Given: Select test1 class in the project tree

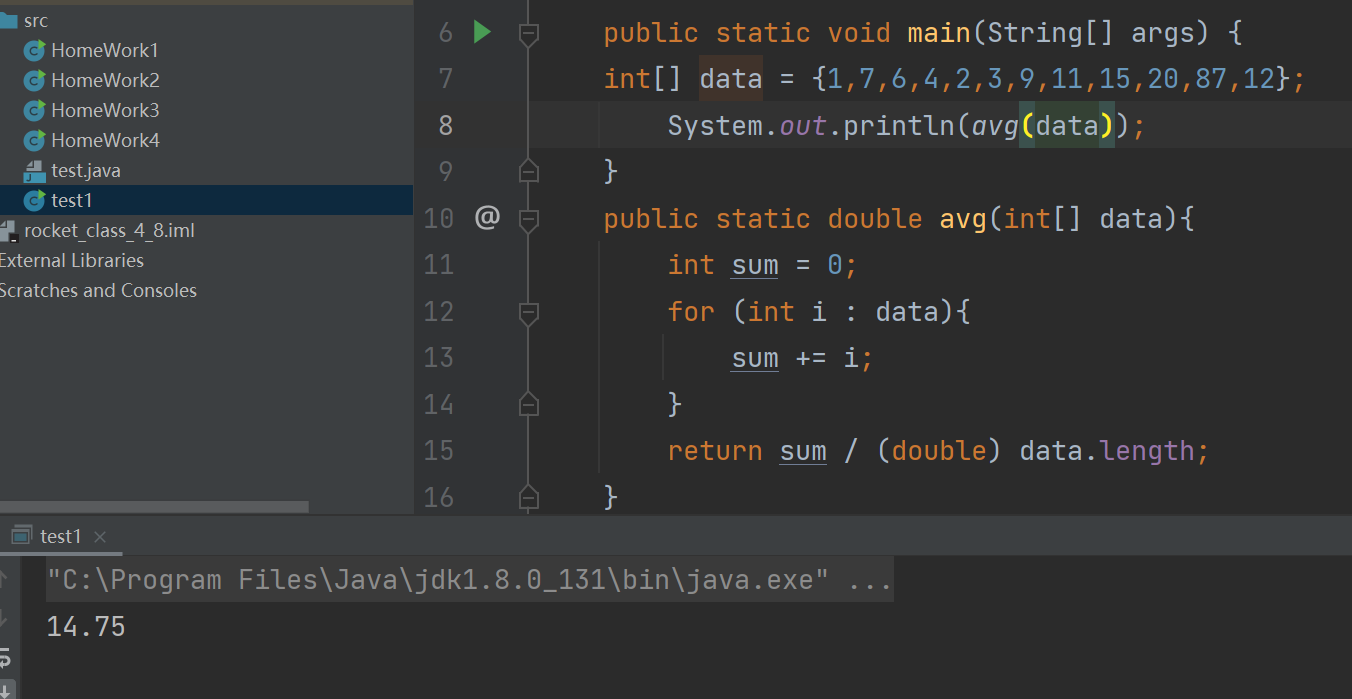Looking at the screenshot, I should [x=72, y=200].
